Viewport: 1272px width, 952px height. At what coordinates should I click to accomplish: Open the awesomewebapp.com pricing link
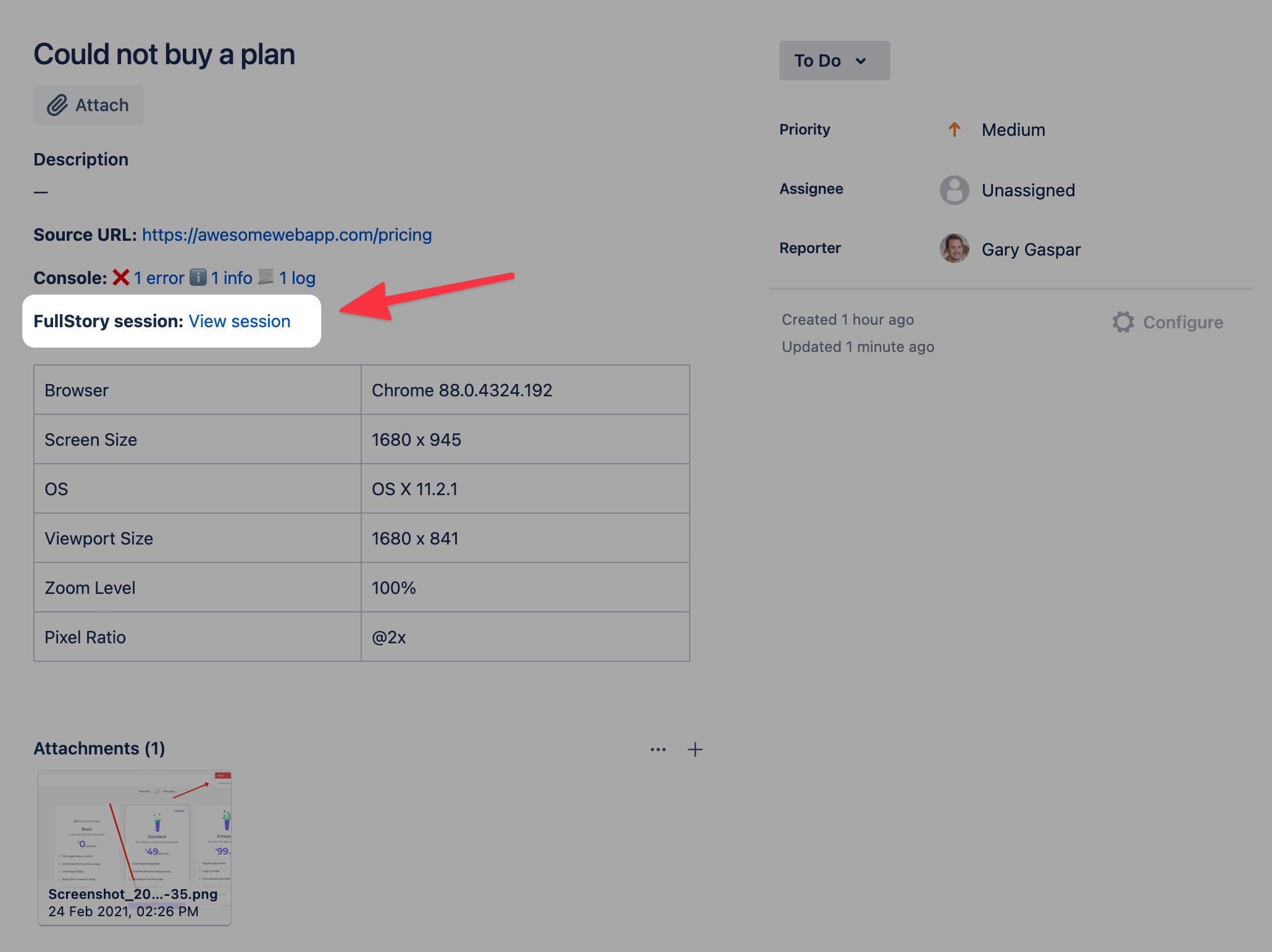287,235
